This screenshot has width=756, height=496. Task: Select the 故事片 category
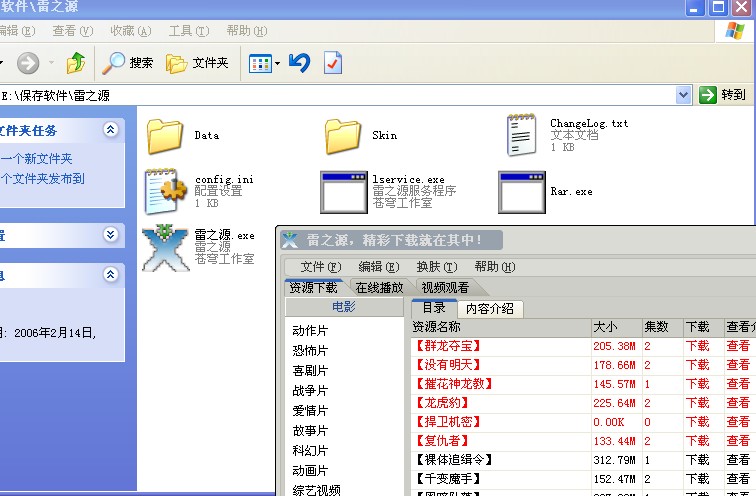coord(310,430)
